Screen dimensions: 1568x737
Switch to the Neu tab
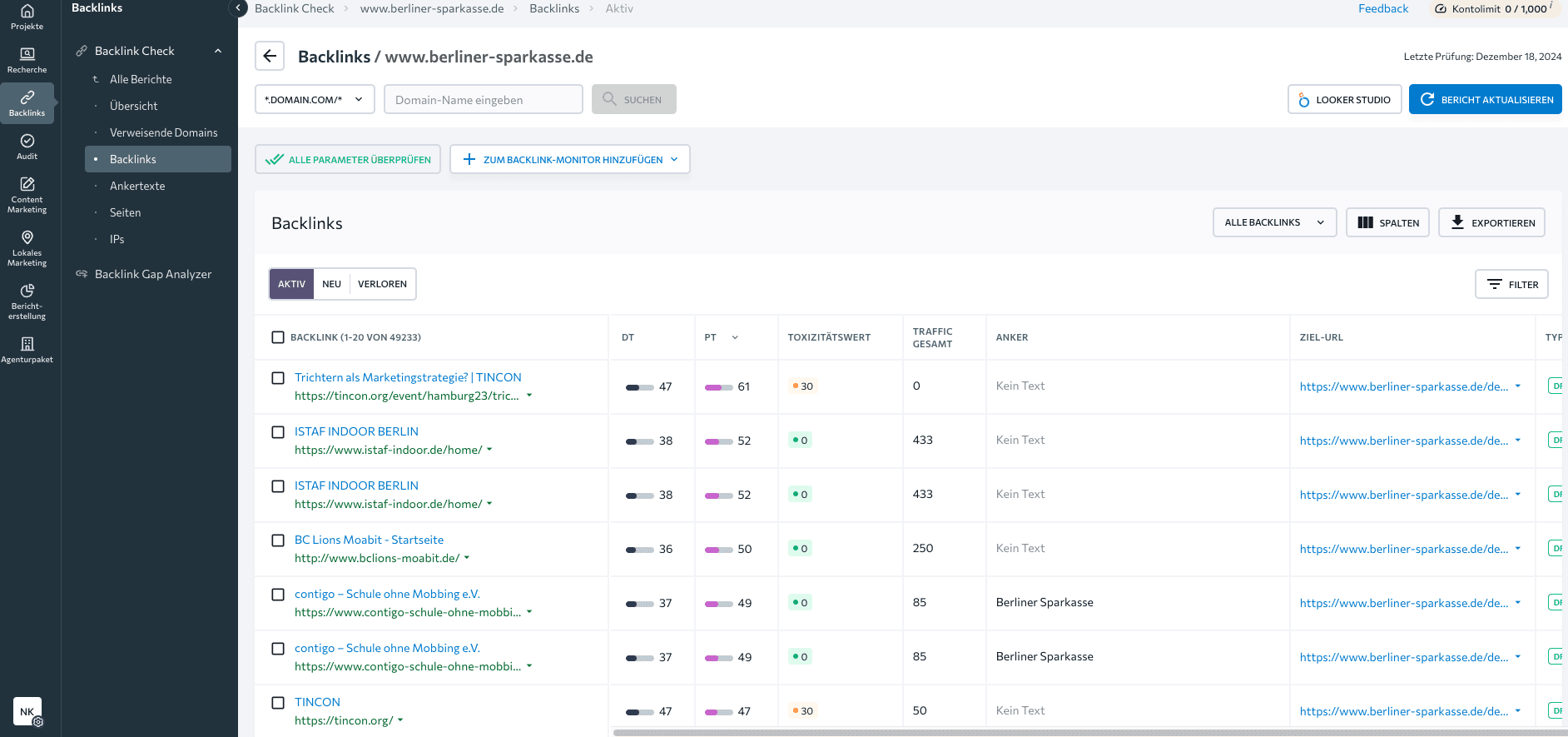coord(331,284)
